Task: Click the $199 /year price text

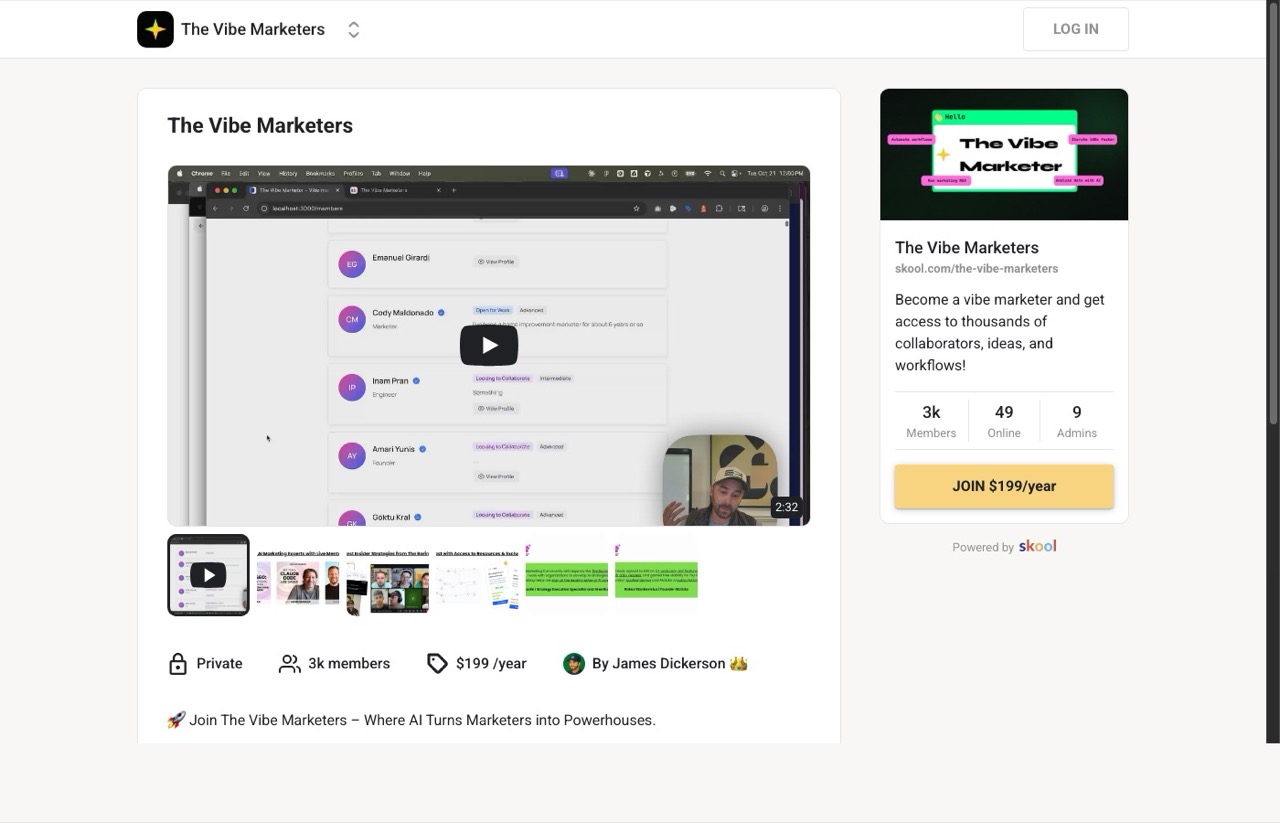Action: click(491, 663)
